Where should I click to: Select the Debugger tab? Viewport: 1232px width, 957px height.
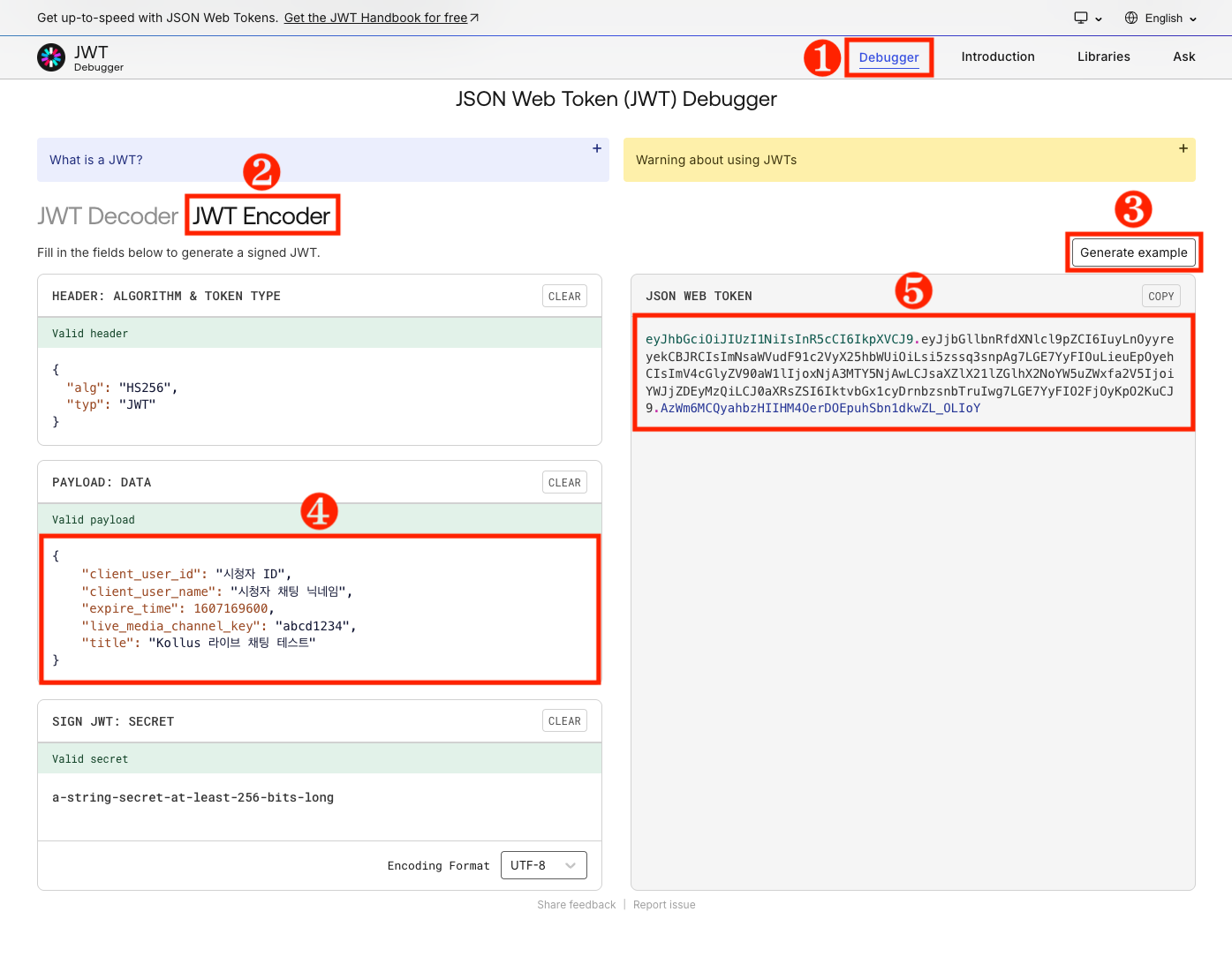(x=888, y=57)
